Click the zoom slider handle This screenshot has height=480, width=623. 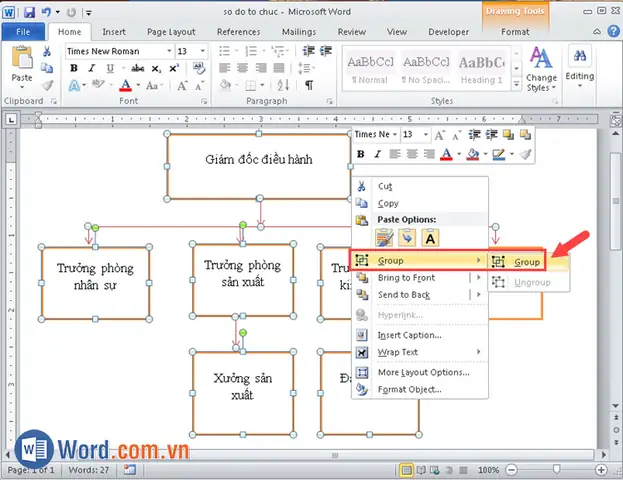556,470
